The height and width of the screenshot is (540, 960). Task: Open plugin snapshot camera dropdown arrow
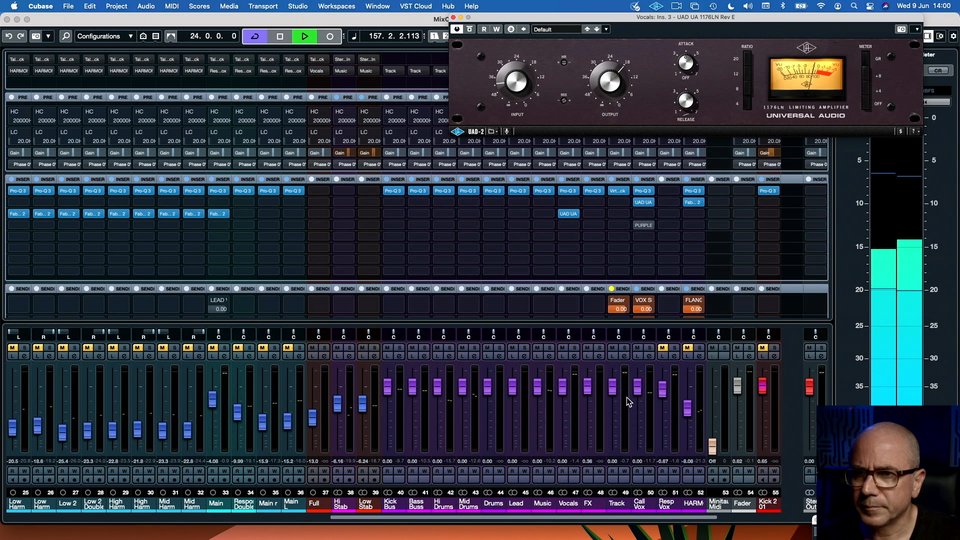click(917, 29)
